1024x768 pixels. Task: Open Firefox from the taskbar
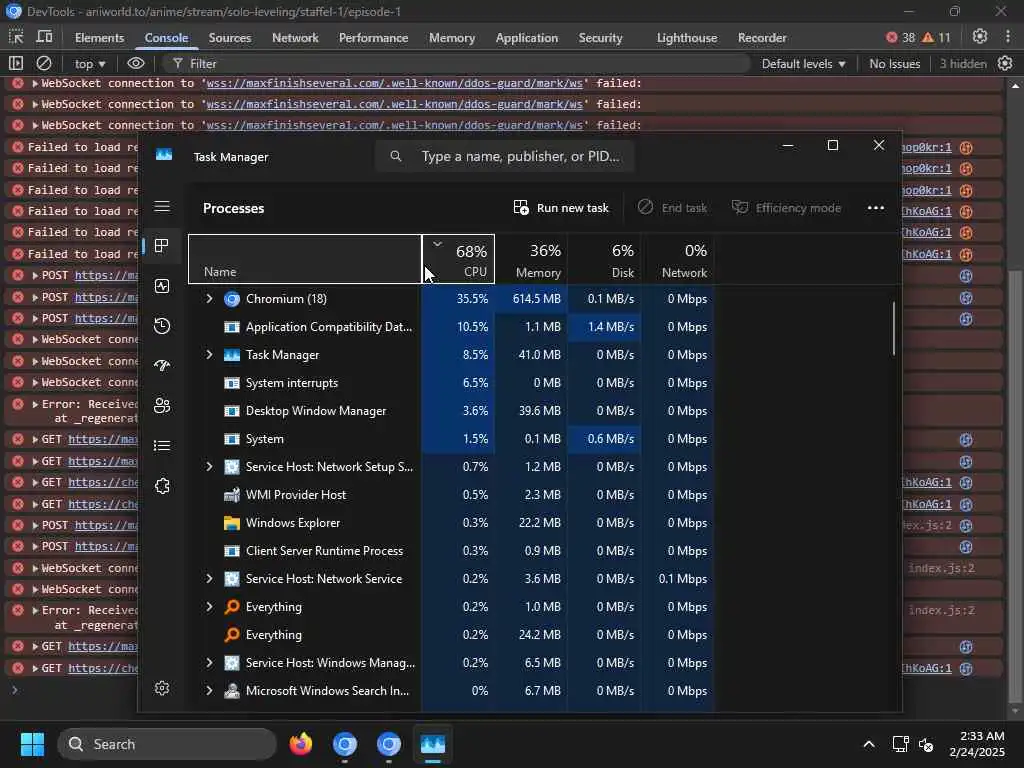click(300, 744)
